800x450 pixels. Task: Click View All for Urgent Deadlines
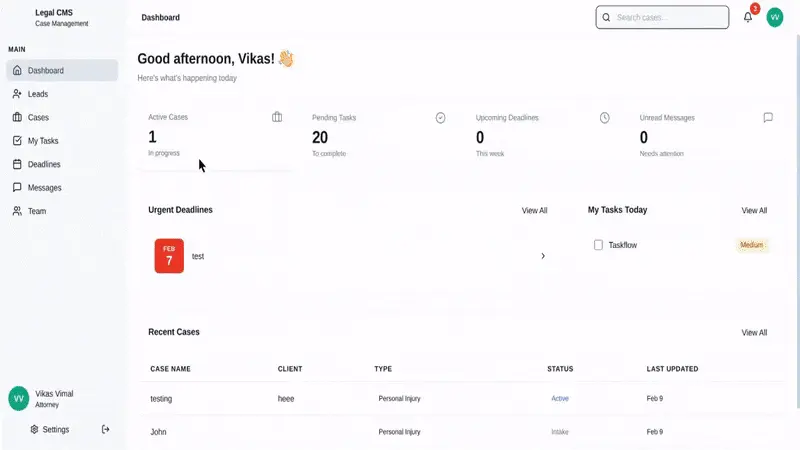[534, 211]
